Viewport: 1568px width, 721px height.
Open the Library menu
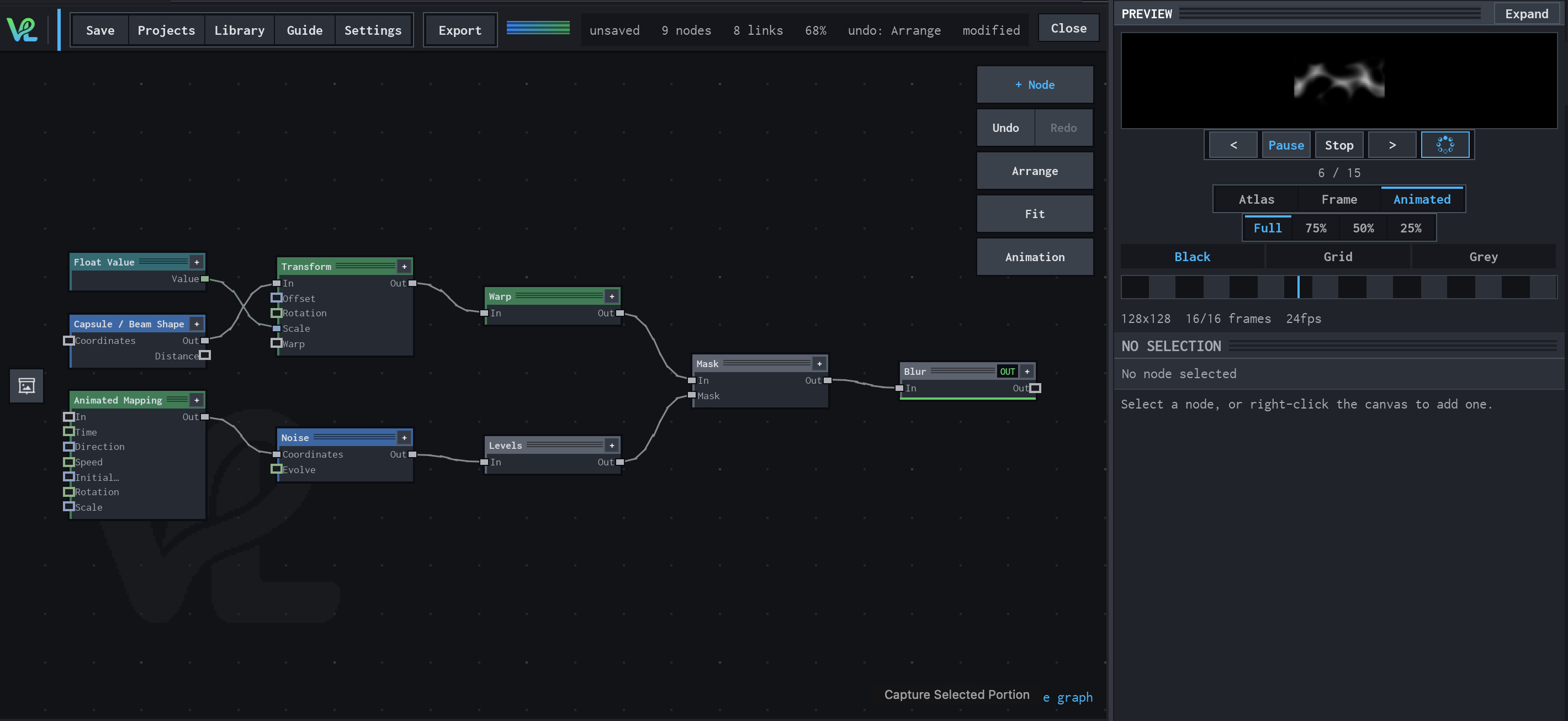[x=239, y=30]
